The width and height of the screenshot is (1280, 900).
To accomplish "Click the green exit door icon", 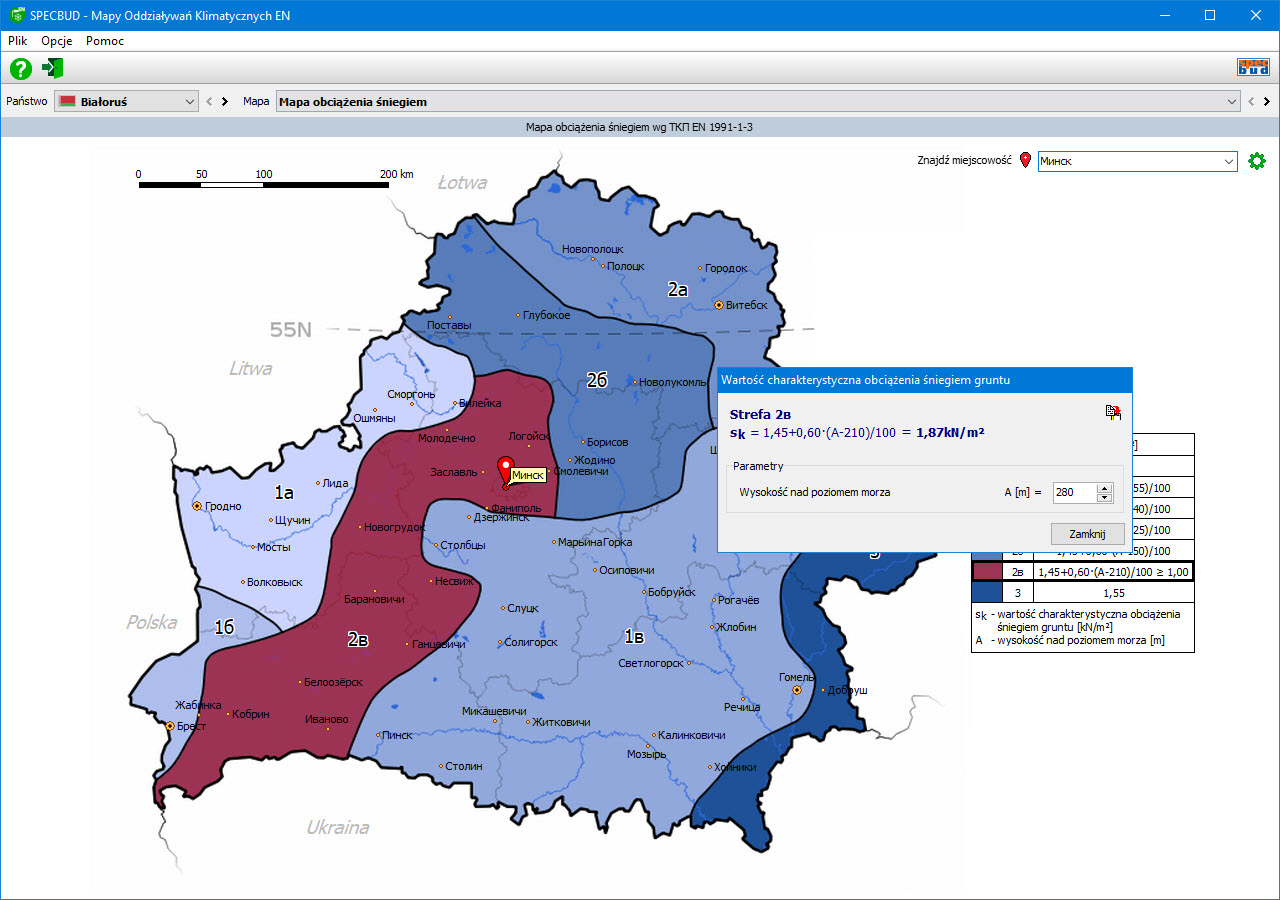I will tap(53, 68).
